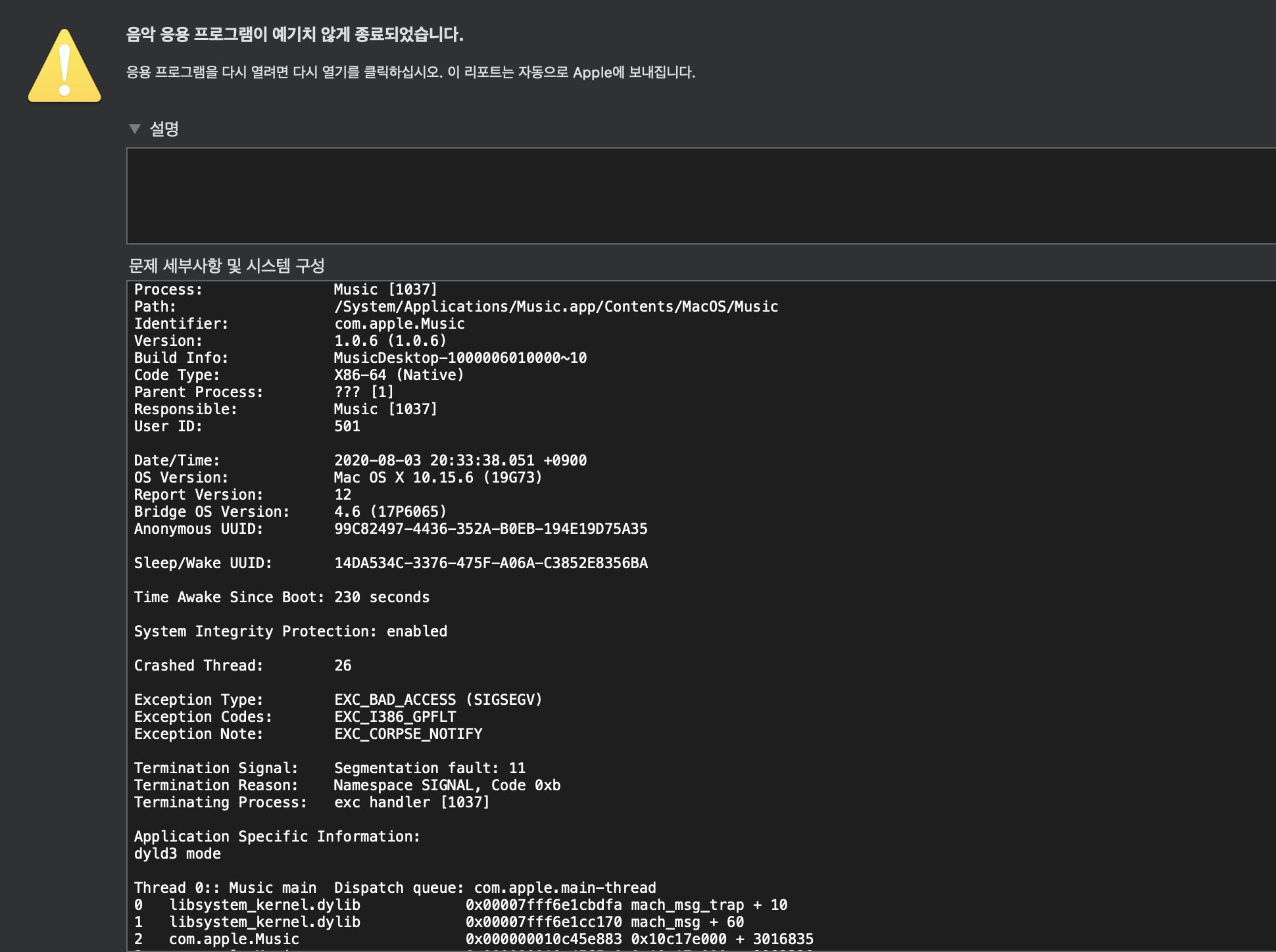Click the 설명 section label
The width and height of the screenshot is (1276, 952).
pos(164,129)
